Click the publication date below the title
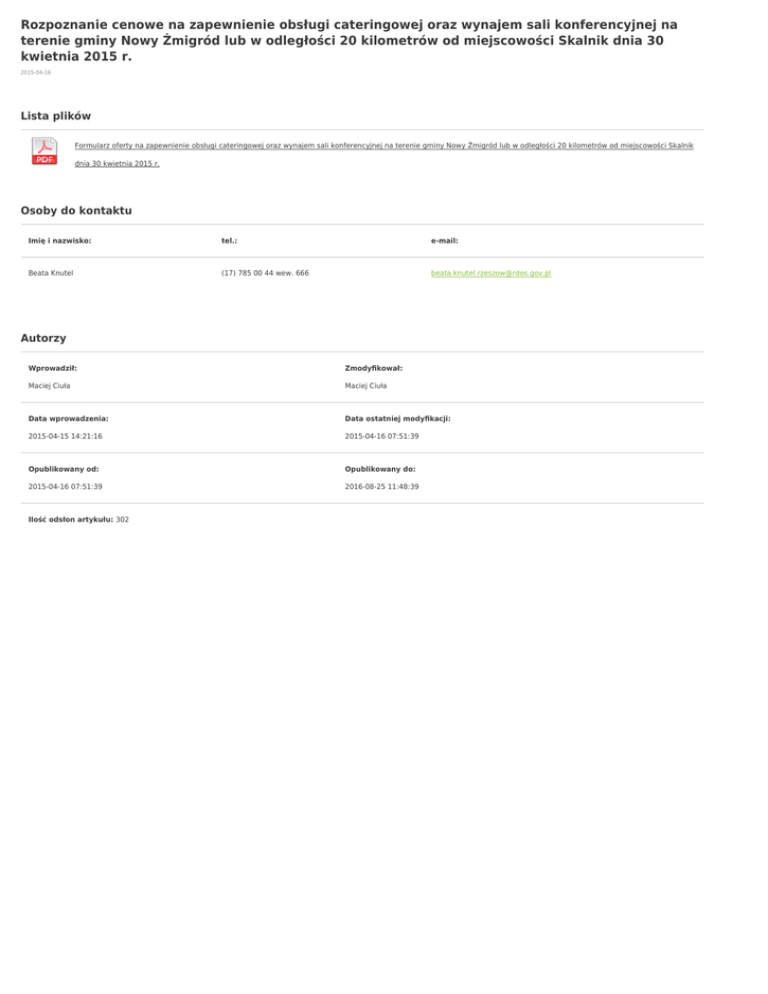The height and width of the screenshot is (994, 768). pyautogui.click(x=35, y=73)
